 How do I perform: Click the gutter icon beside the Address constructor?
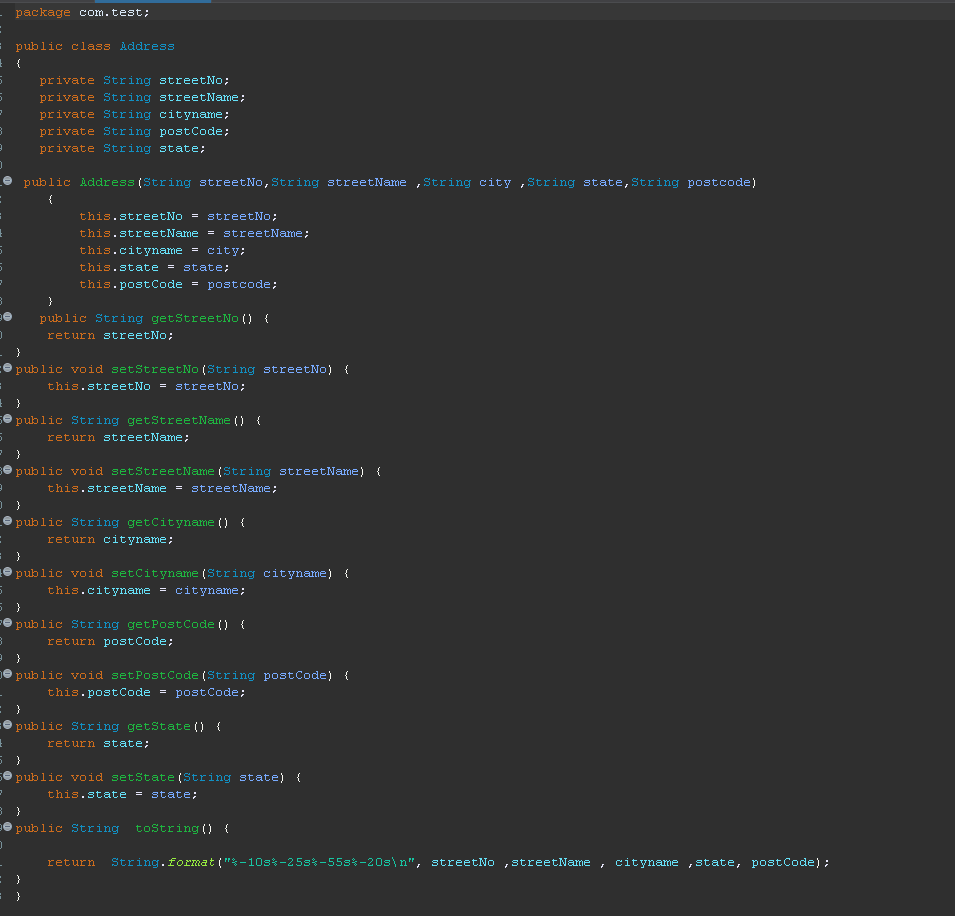(8, 181)
